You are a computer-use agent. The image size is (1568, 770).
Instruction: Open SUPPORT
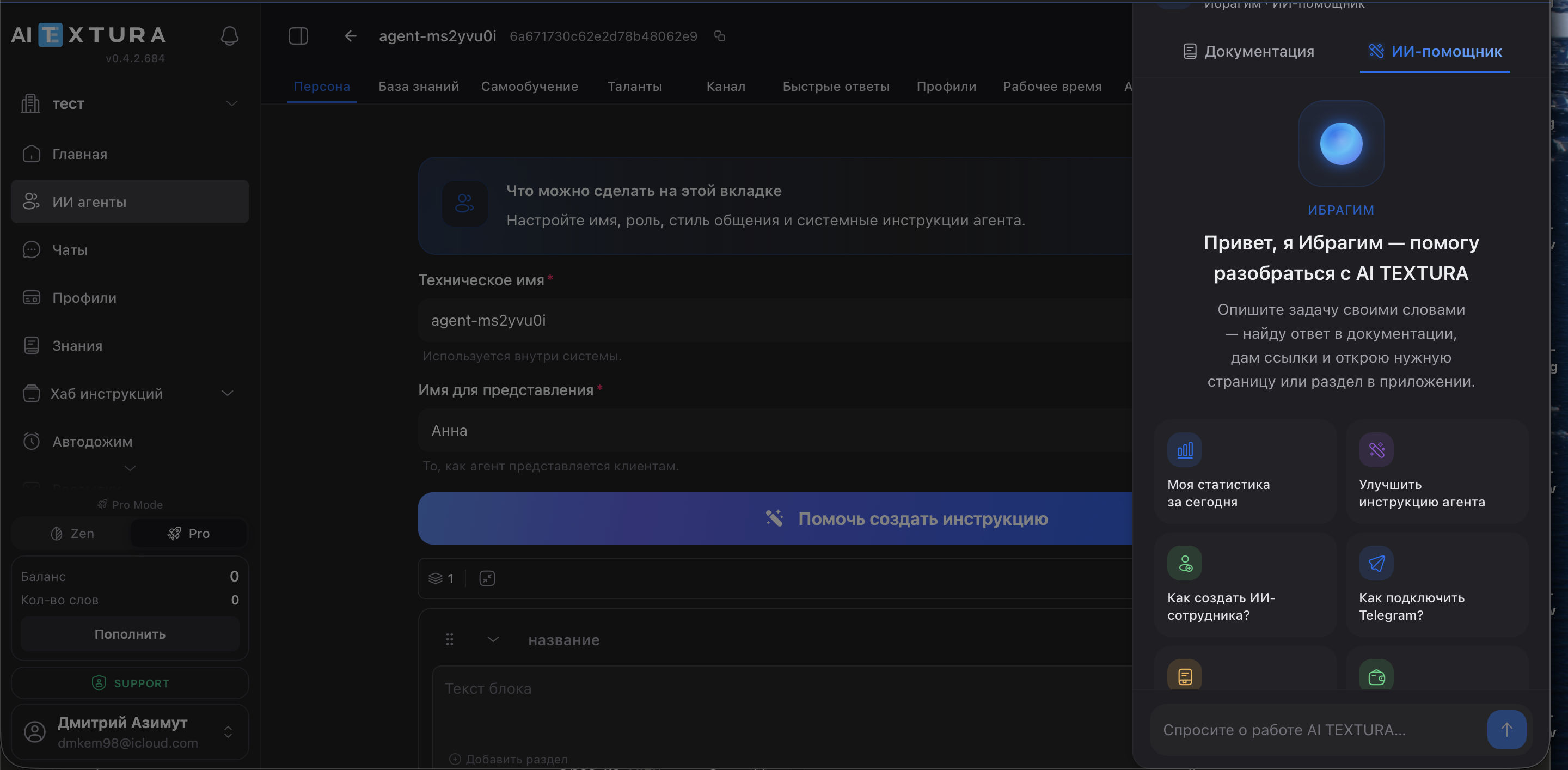pos(130,683)
